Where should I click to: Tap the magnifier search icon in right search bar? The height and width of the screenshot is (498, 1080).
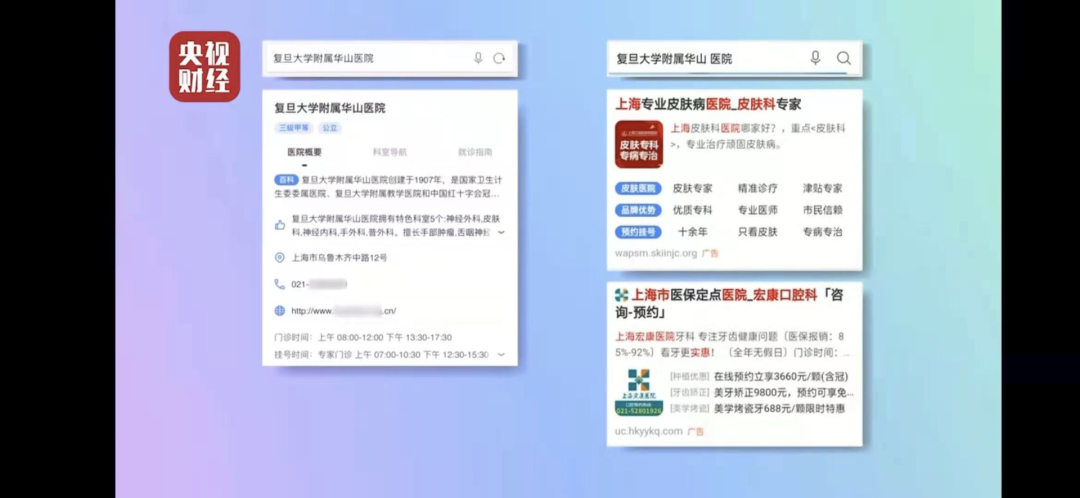844,59
